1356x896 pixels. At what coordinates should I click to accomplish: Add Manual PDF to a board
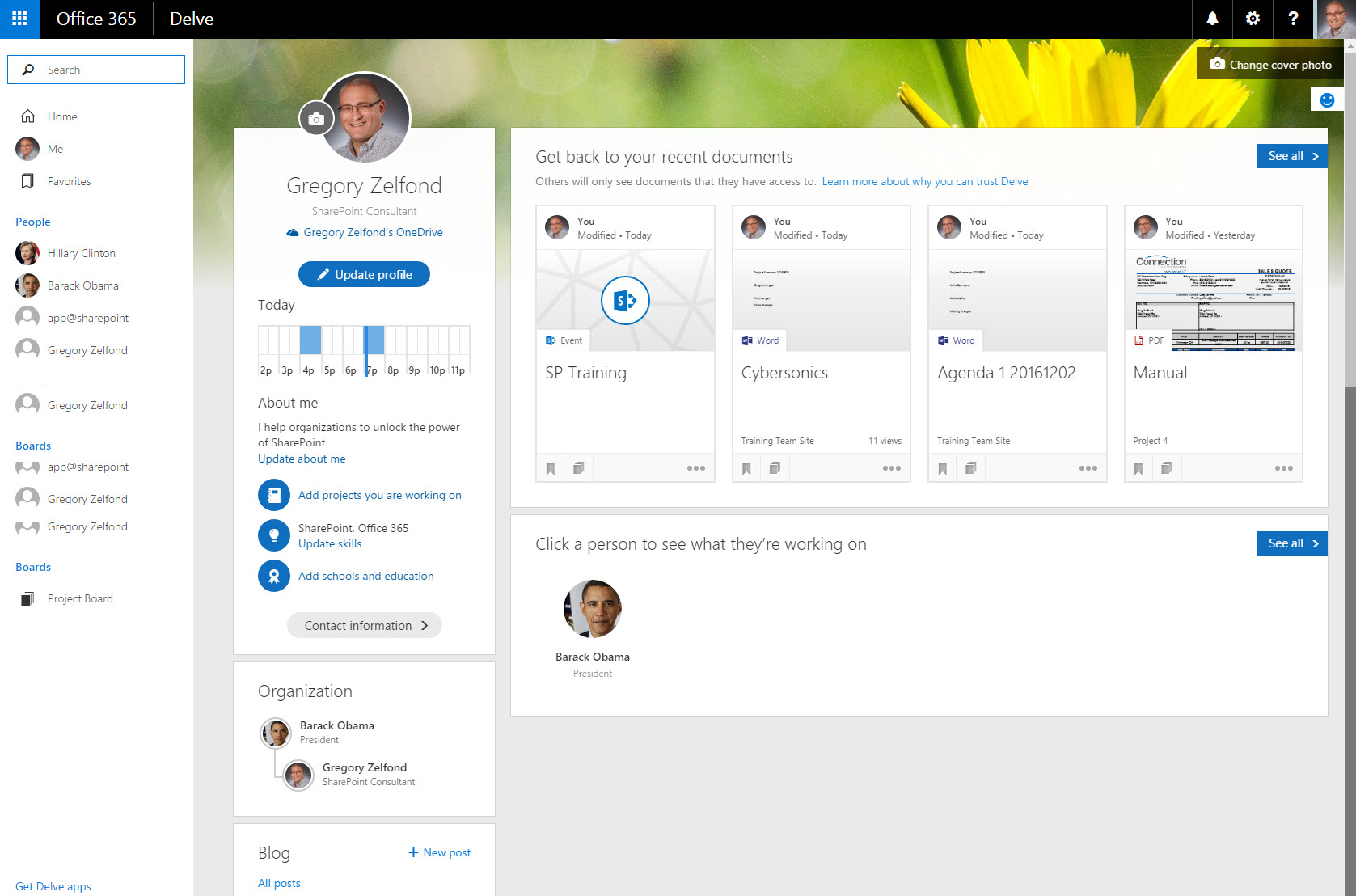(x=1167, y=468)
